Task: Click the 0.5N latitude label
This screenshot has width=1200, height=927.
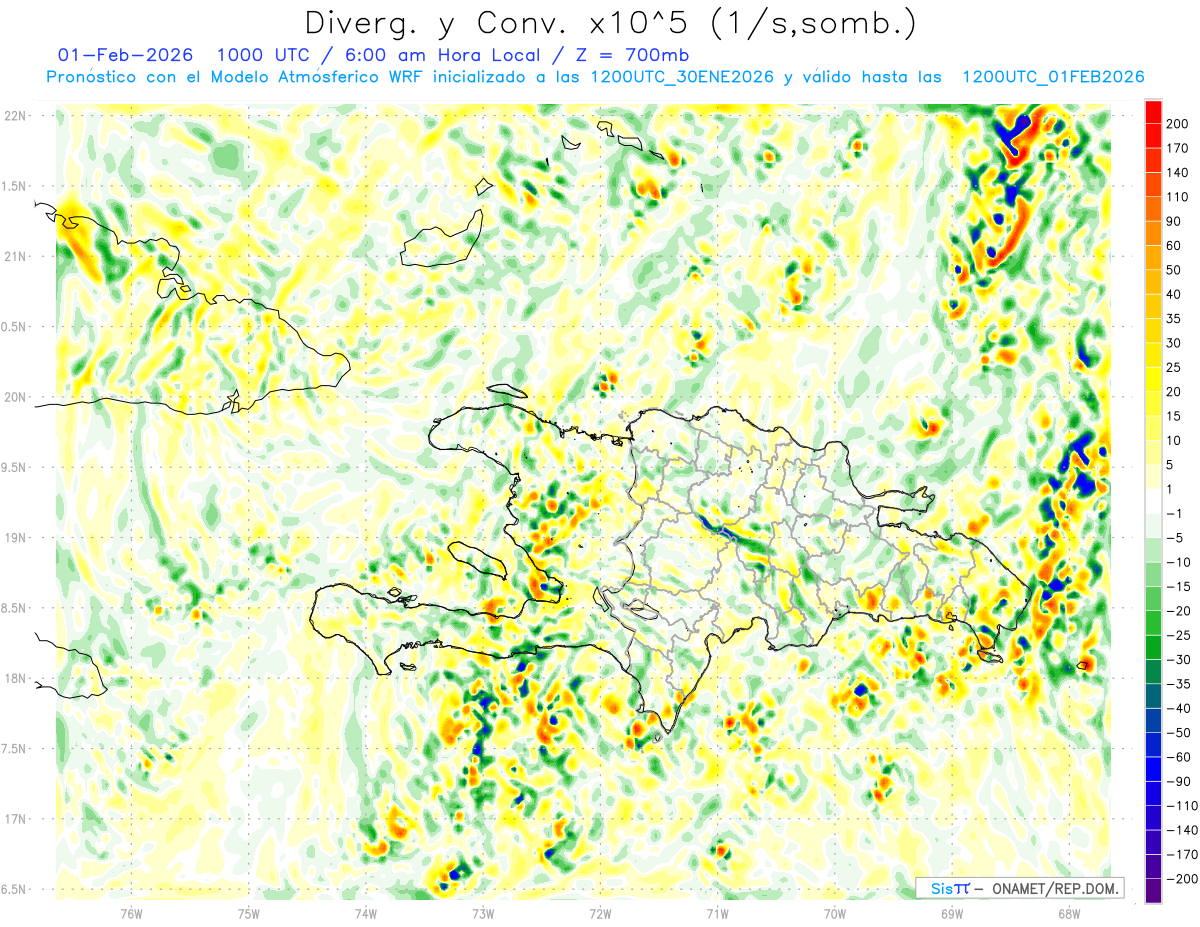Action: click(15, 327)
